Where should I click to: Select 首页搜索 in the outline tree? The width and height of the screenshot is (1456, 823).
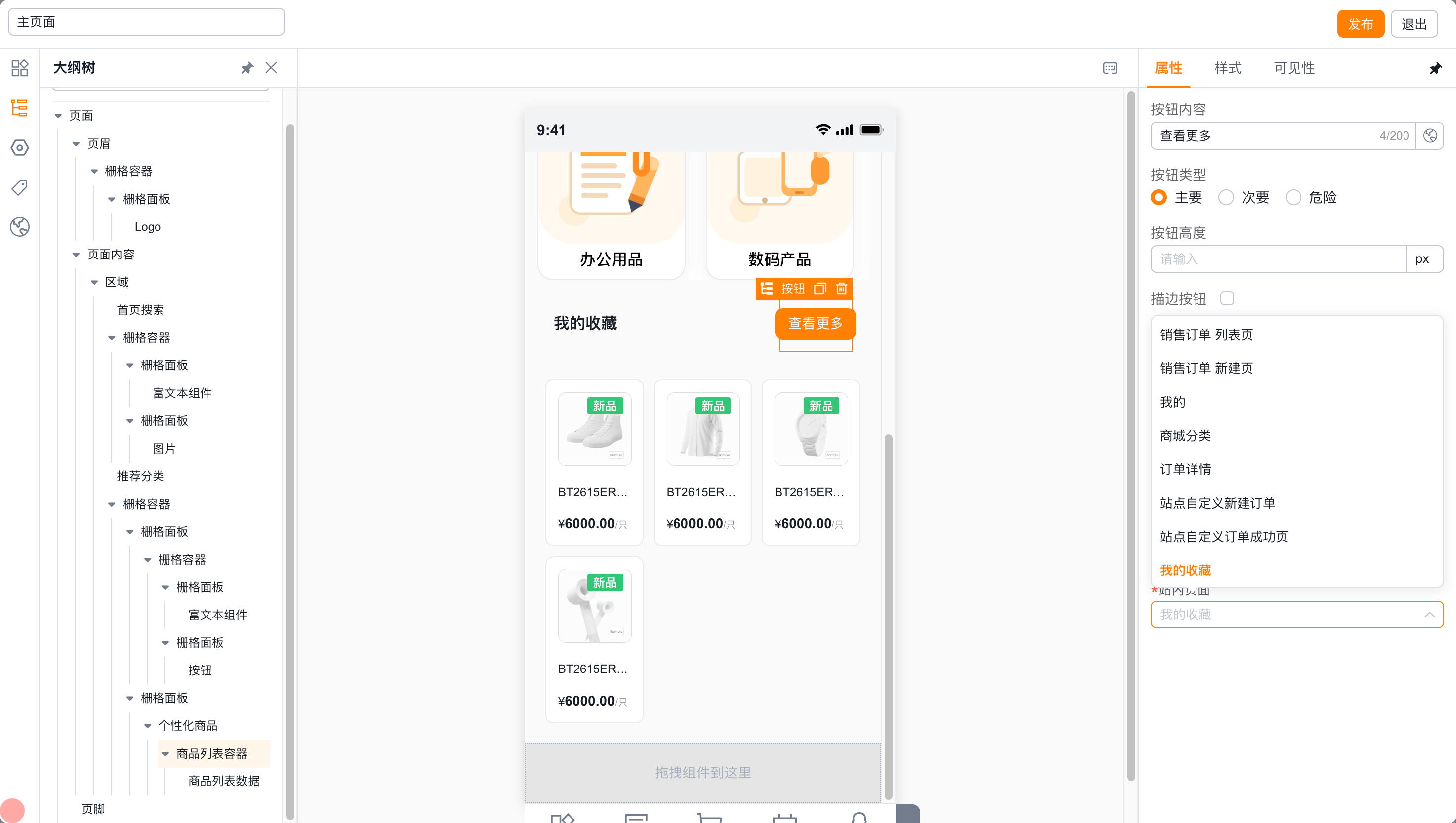coord(140,310)
